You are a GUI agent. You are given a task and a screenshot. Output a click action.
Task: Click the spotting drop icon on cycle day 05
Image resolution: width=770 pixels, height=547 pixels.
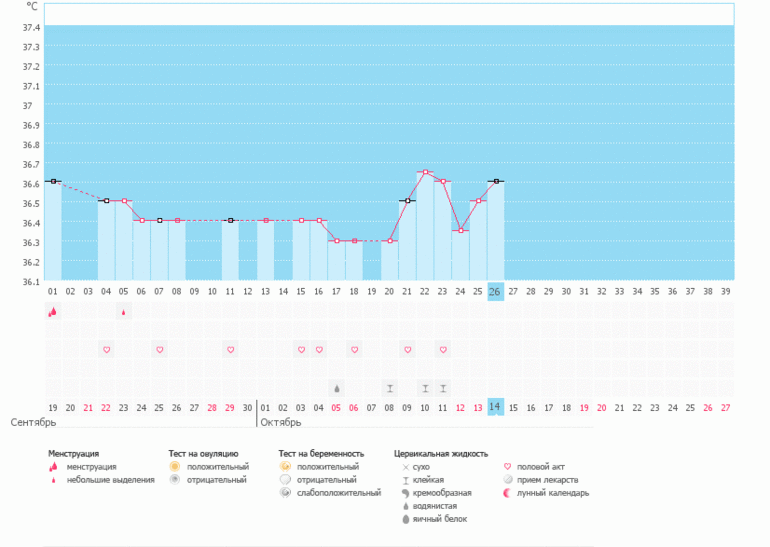click(124, 312)
